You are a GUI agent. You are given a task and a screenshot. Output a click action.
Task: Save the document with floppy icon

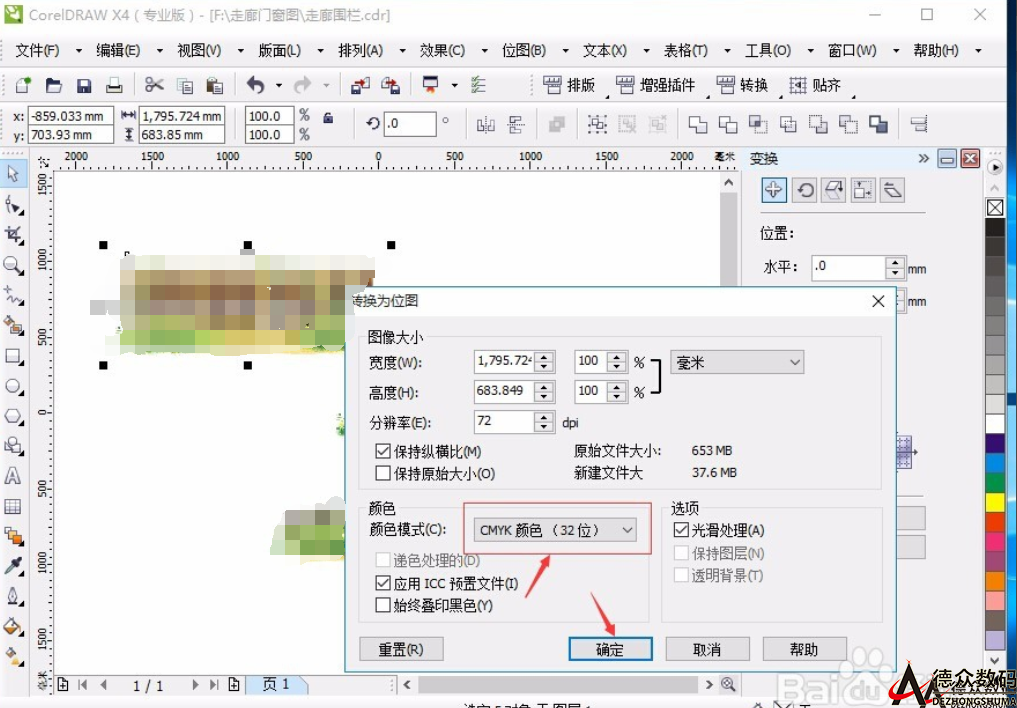(x=84, y=85)
